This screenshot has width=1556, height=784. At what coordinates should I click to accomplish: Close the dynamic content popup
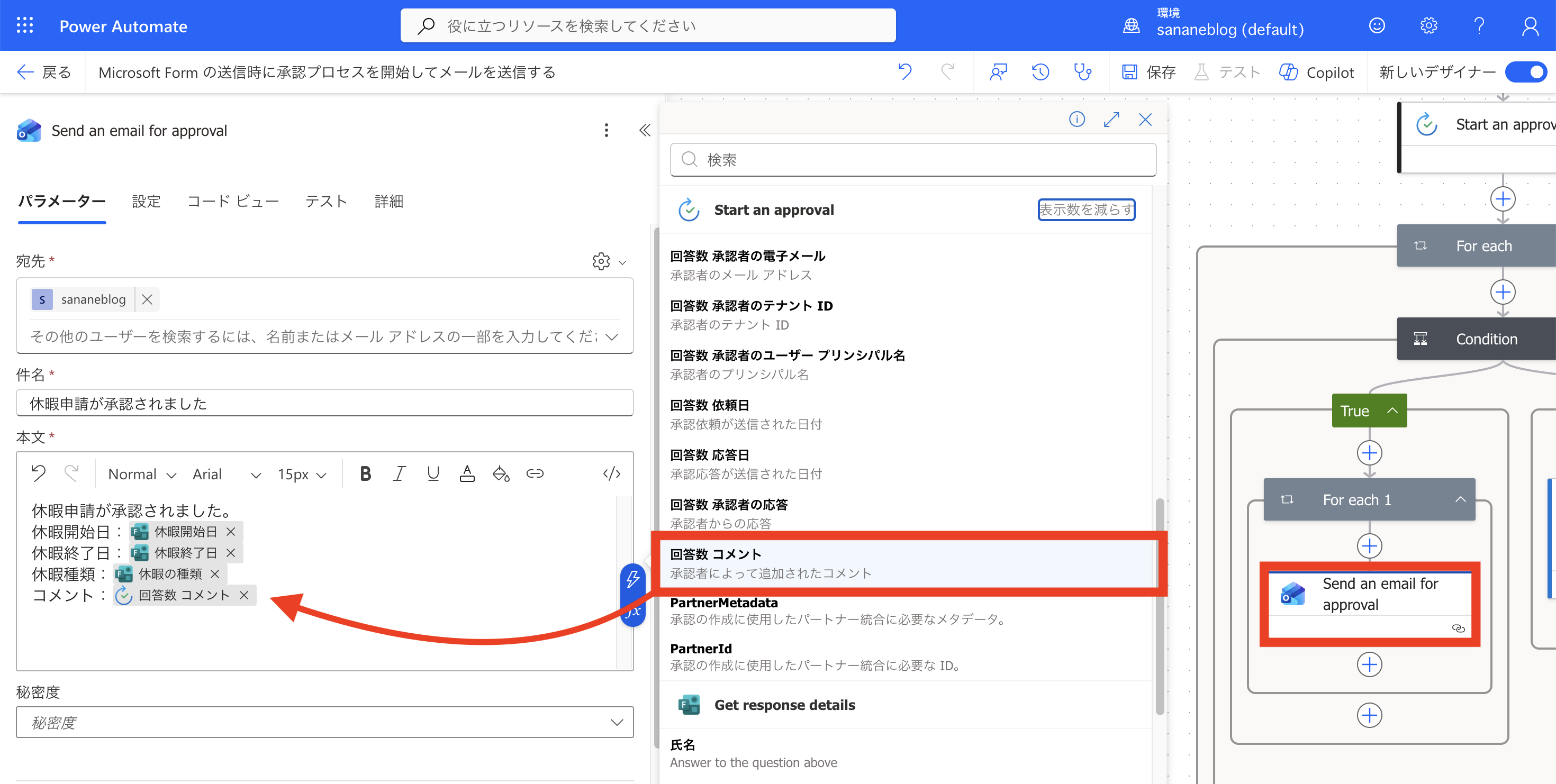point(1145,119)
